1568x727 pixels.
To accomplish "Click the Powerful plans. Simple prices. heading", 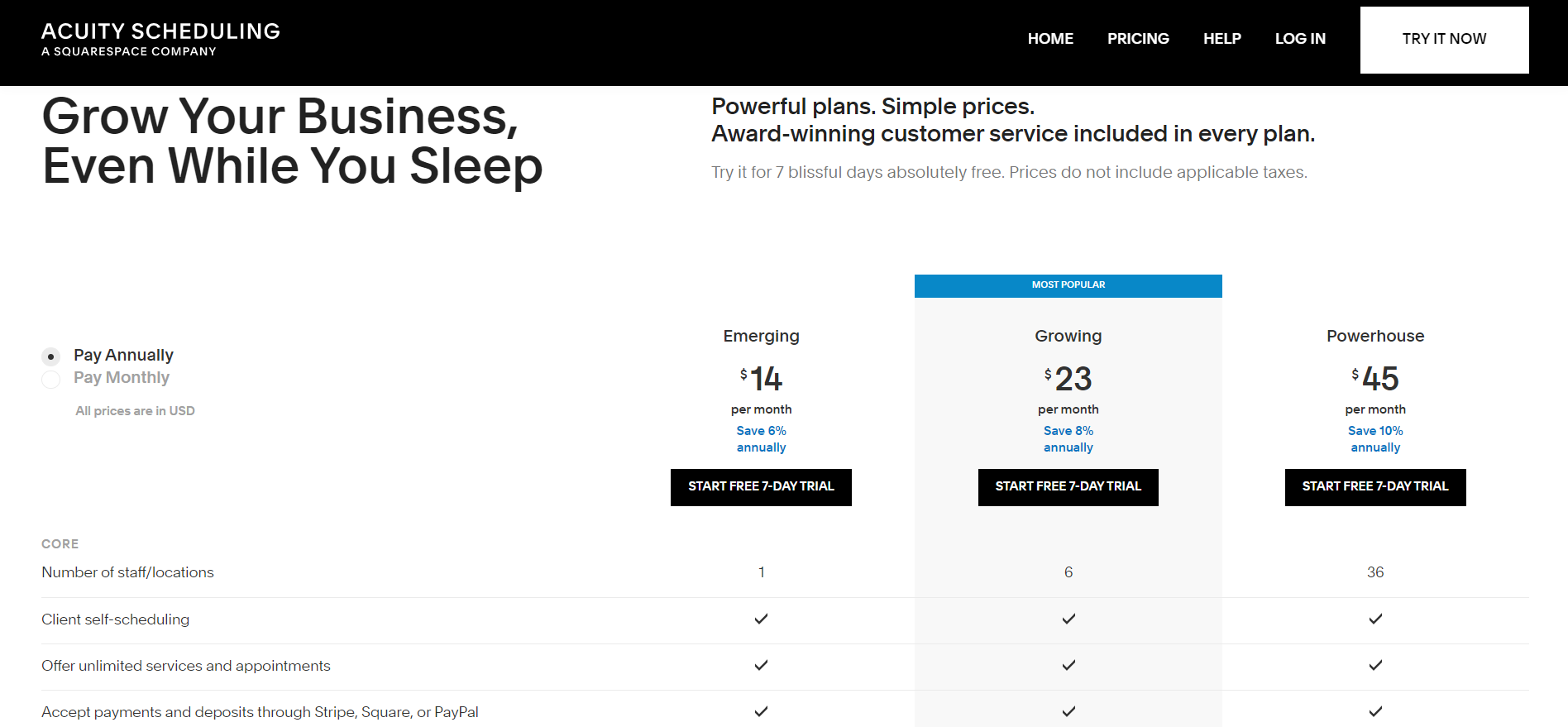I will [x=872, y=107].
